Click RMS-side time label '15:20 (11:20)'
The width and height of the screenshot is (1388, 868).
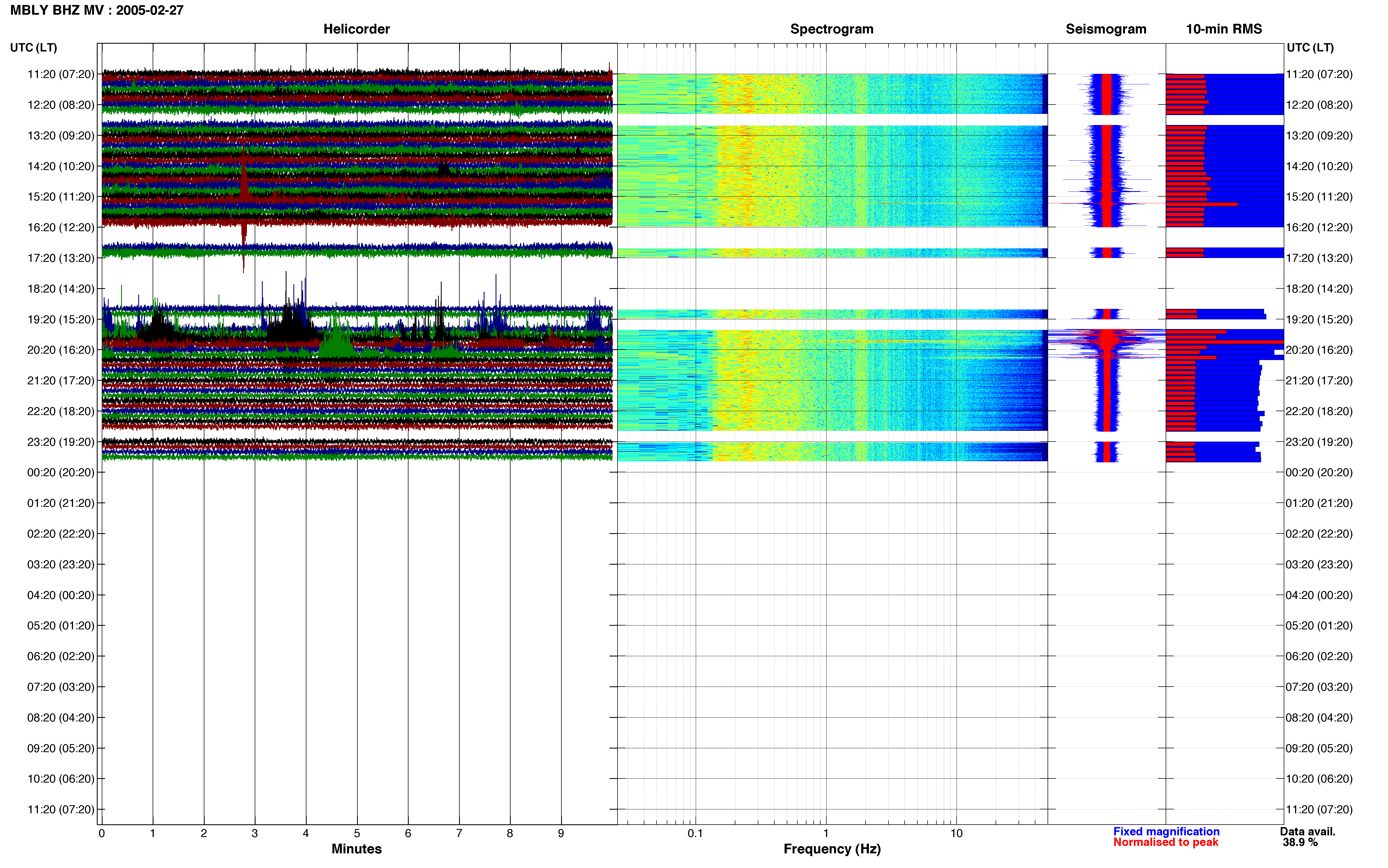1319,197
